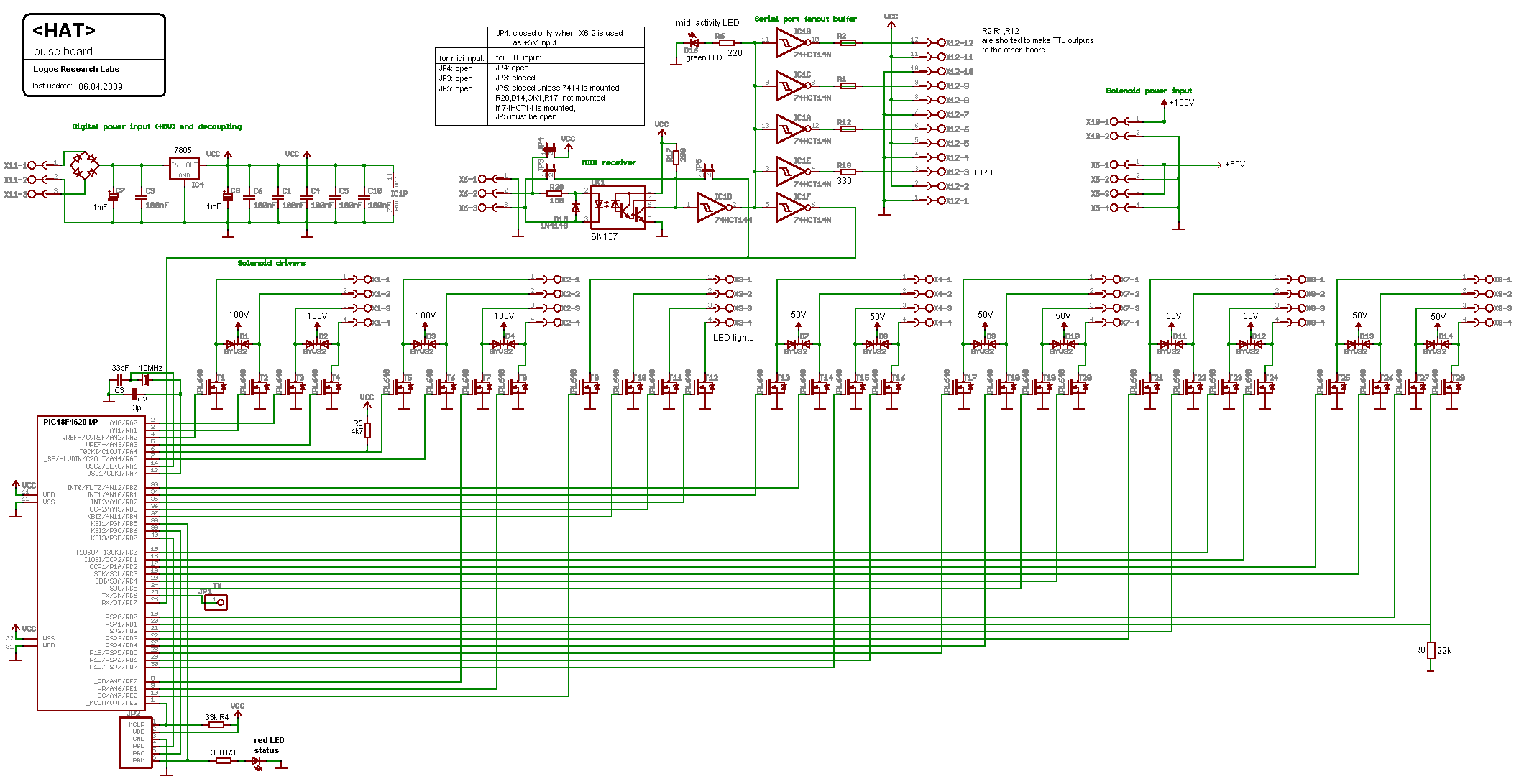Click the Solenoid drivers section heading
This screenshot has width=1524, height=784.
coord(271,263)
